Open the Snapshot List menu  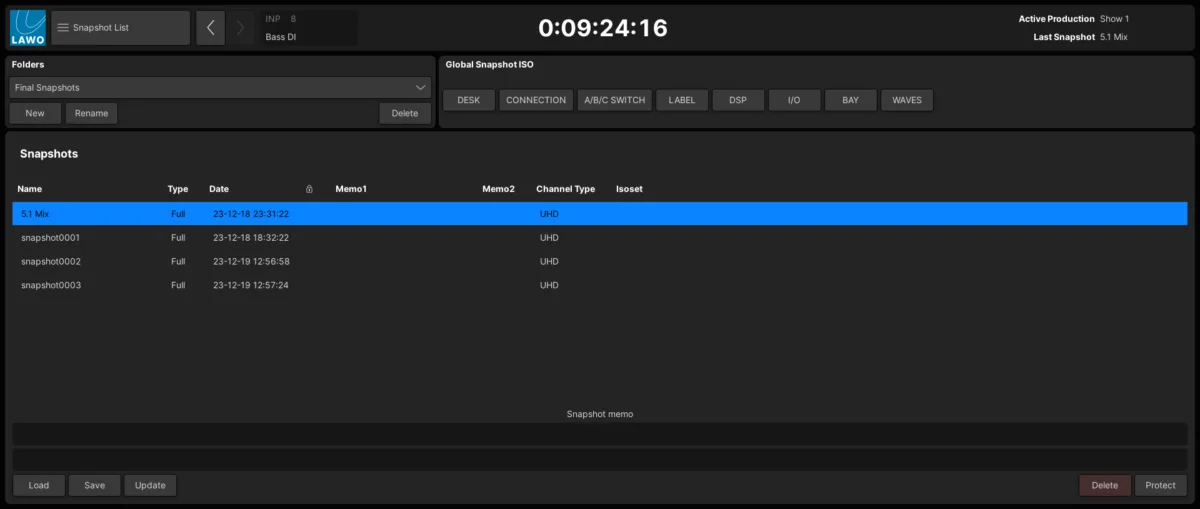click(x=121, y=28)
